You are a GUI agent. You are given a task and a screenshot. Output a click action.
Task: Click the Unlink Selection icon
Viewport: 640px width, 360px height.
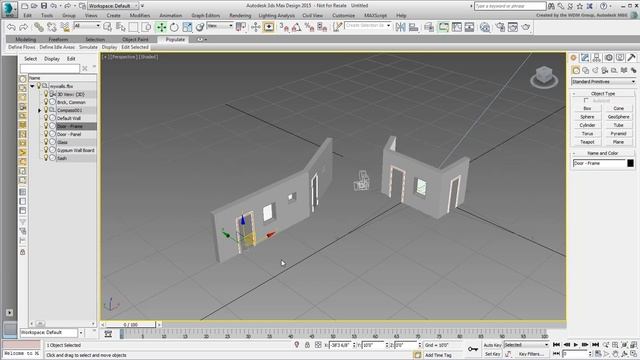pyautogui.click(x=52, y=27)
